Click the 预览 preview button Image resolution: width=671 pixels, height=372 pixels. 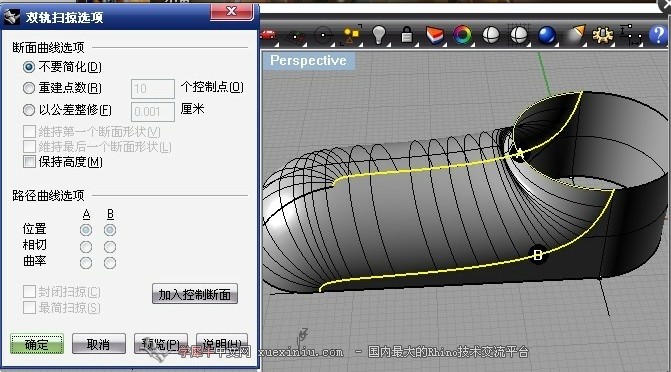[161, 344]
